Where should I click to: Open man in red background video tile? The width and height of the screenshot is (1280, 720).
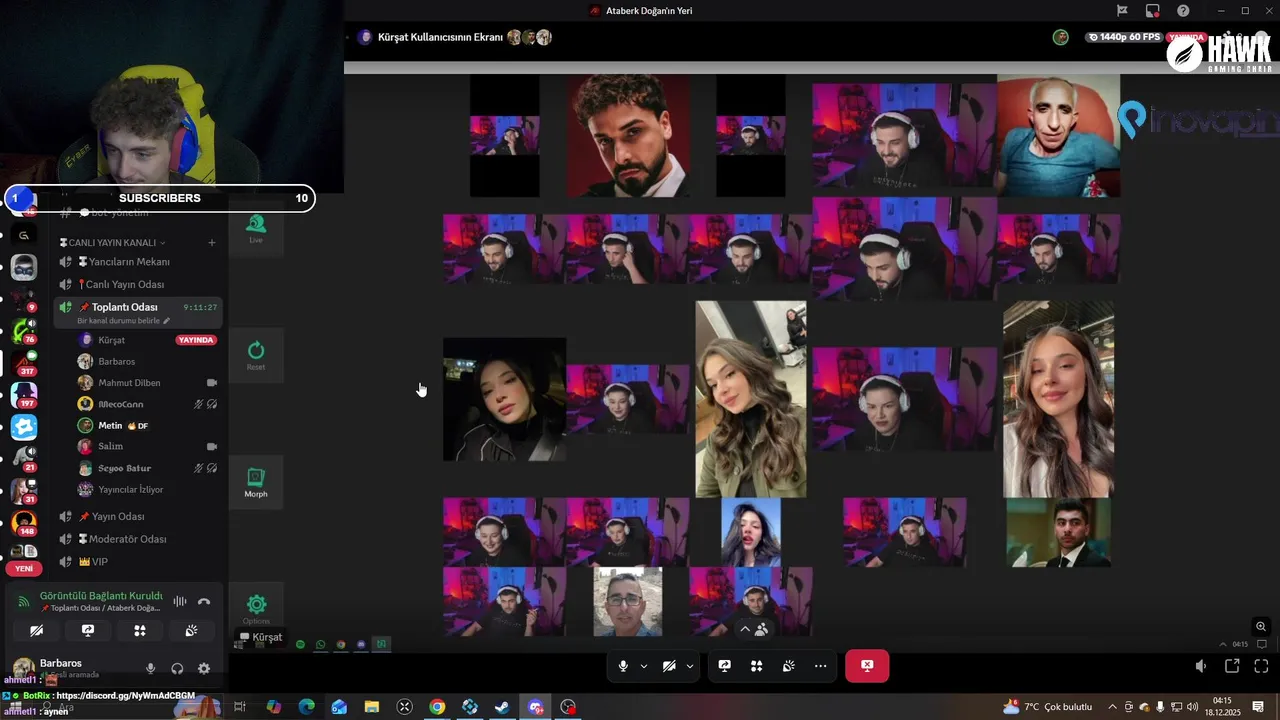click(x=628, y=135)
